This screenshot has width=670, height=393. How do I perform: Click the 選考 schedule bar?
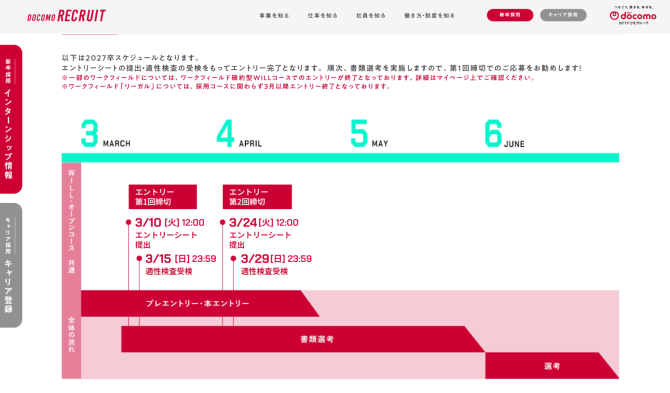pos(552,366)
